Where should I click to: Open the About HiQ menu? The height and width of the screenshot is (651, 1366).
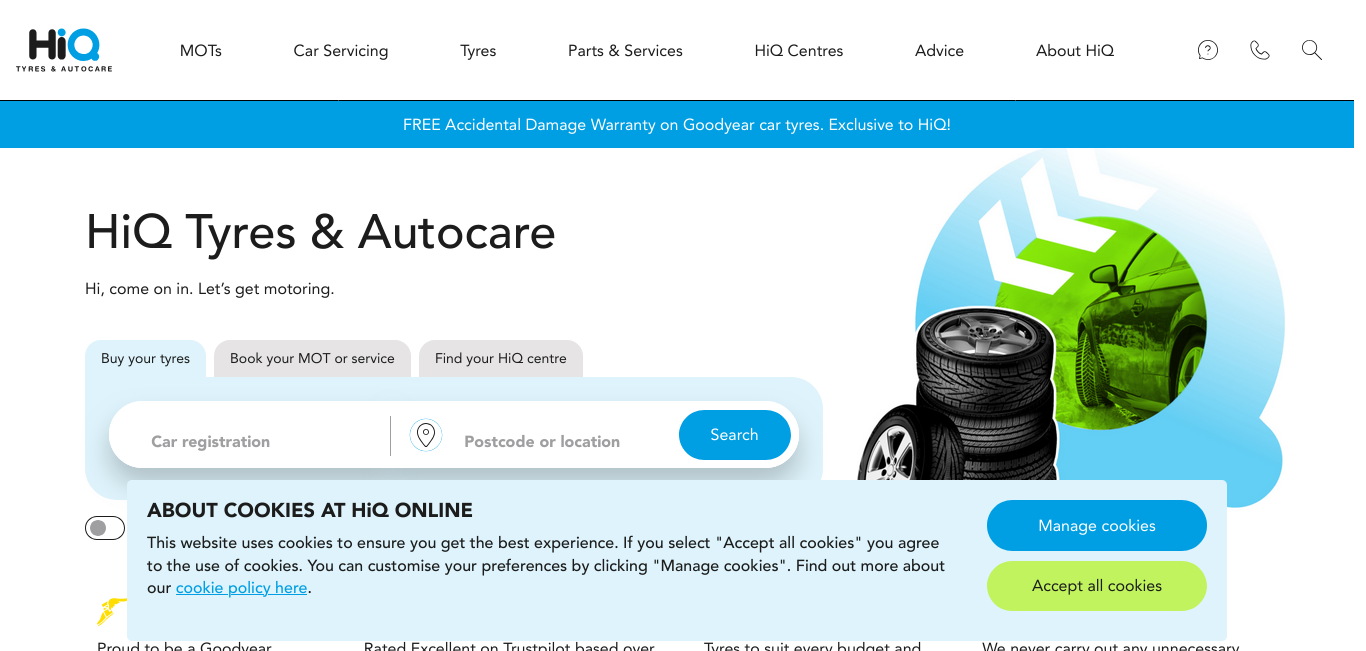click(1075, 51)
